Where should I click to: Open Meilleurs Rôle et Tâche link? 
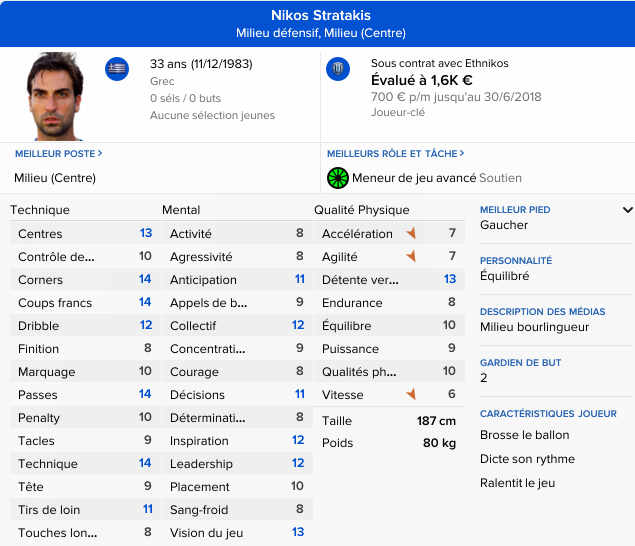click(394, 154)
